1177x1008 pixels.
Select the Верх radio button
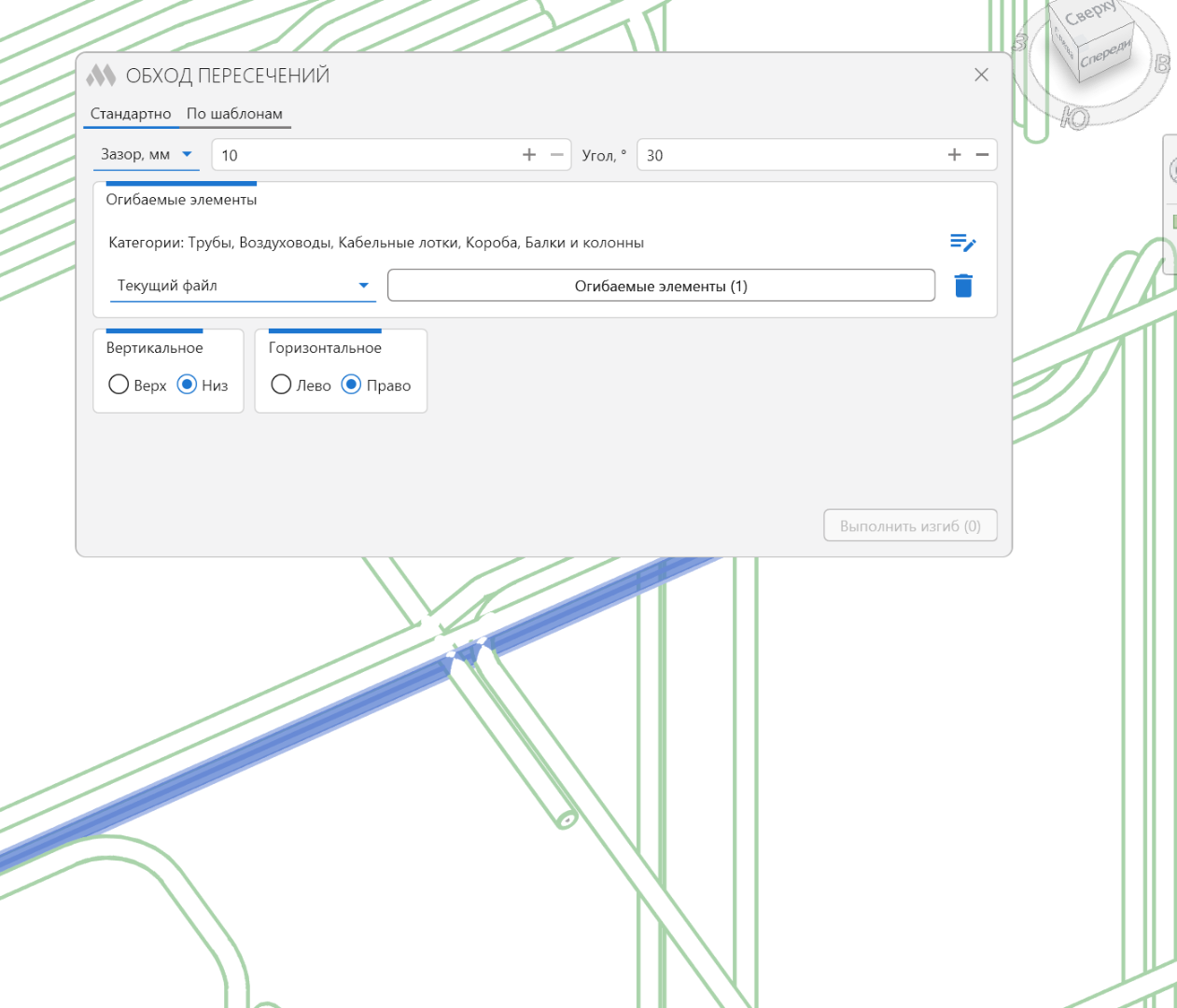coord(119,385)
